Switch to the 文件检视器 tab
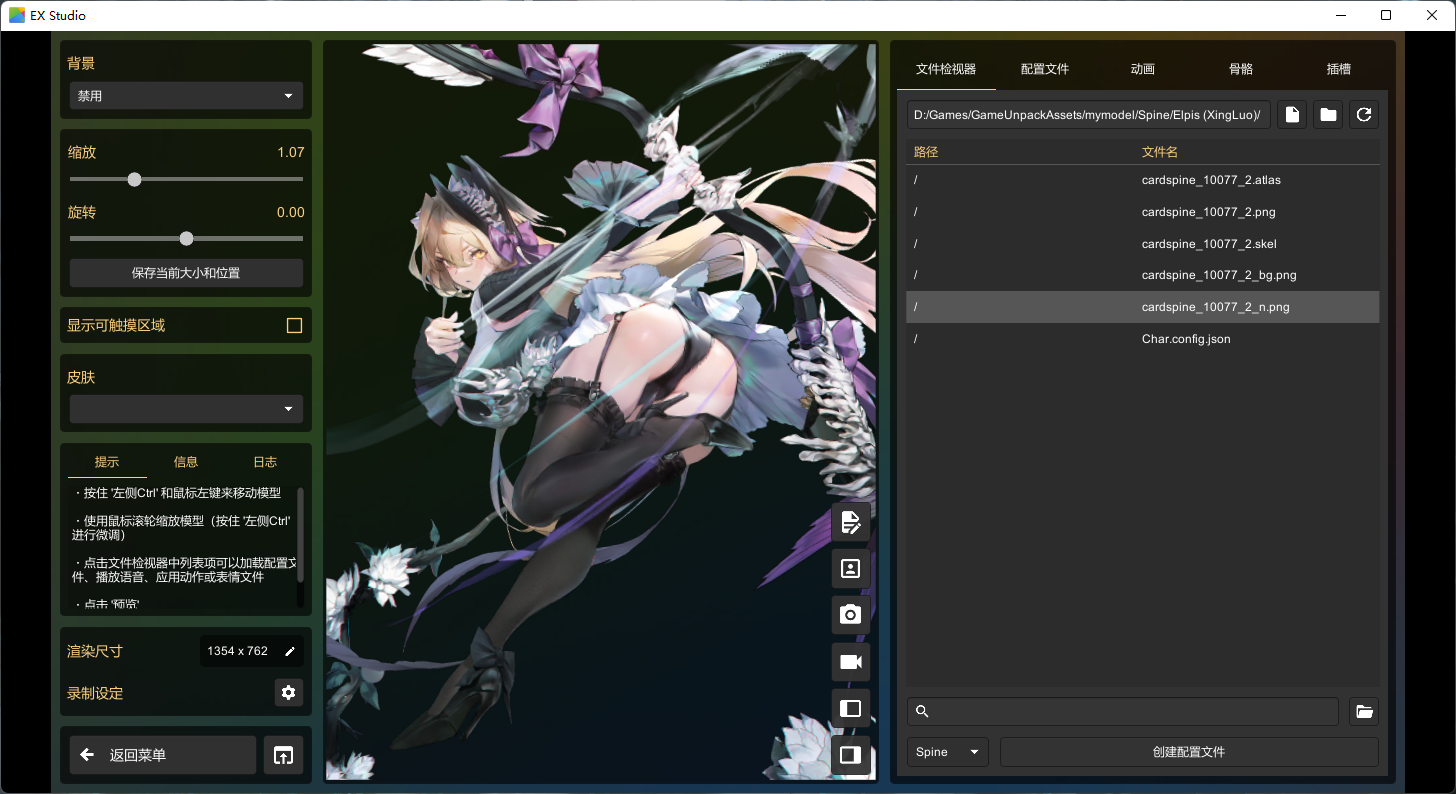 (946, 69)
